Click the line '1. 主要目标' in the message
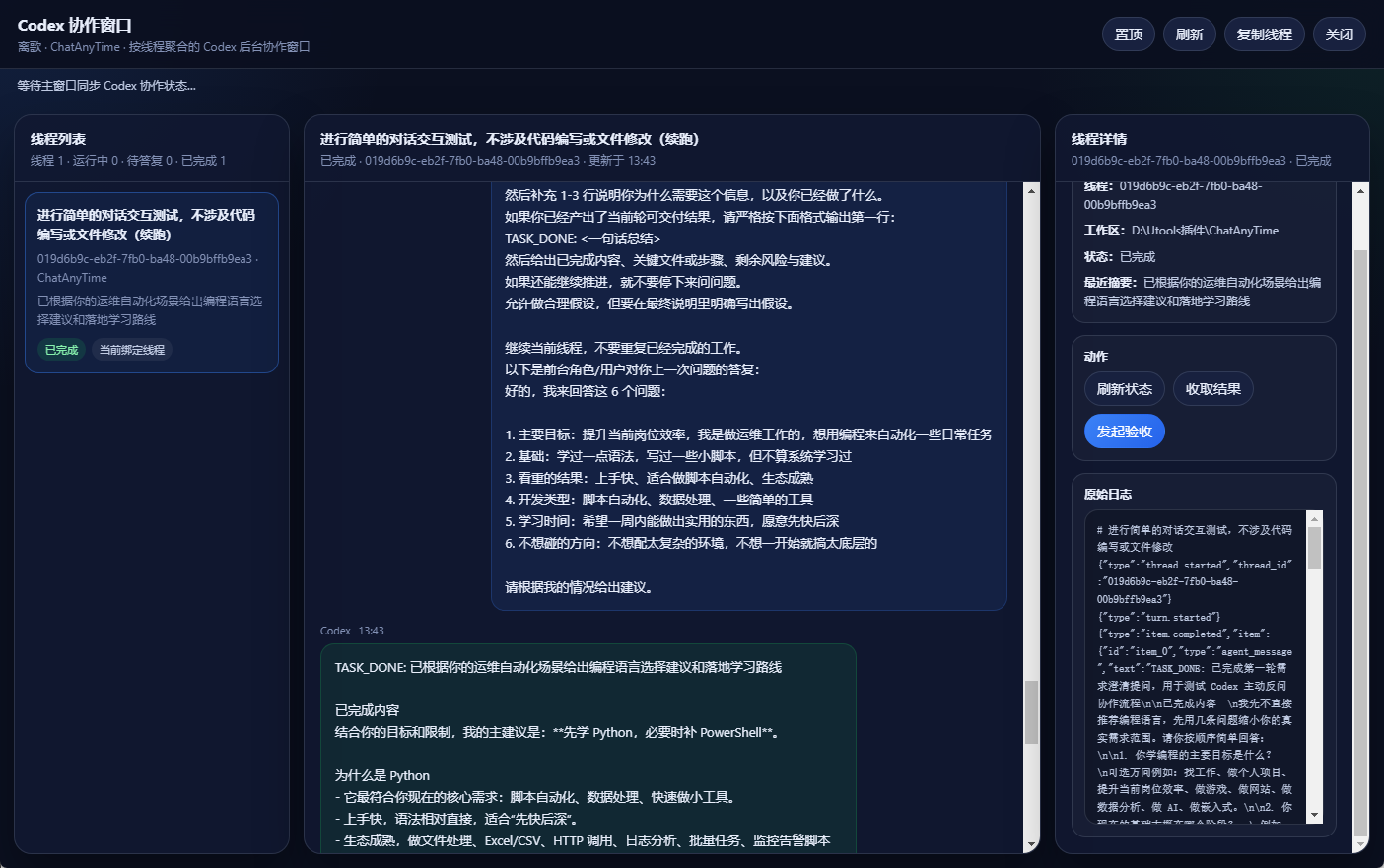Viewport: 1384px width, 868px height. point(749,434)
